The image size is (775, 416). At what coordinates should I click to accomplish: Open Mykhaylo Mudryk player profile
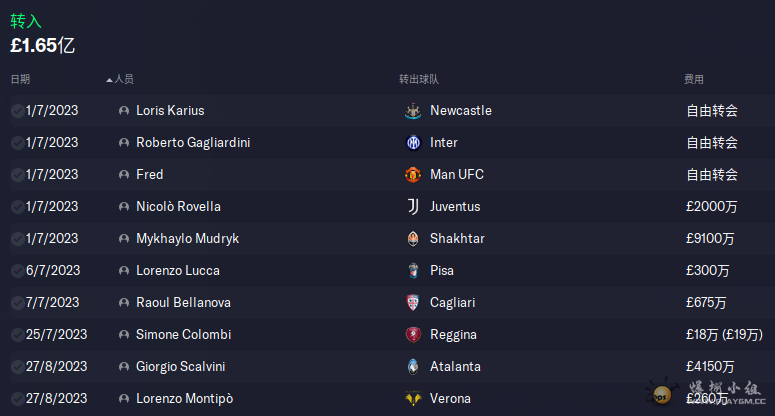187,239
